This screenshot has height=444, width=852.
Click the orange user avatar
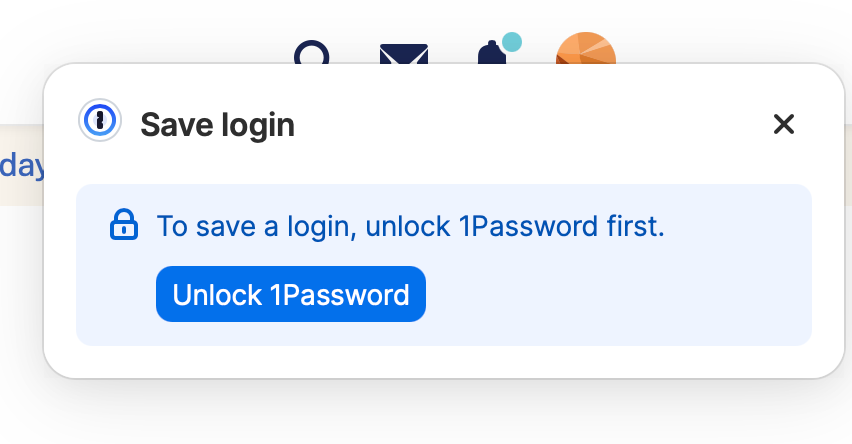click(585, 50)
